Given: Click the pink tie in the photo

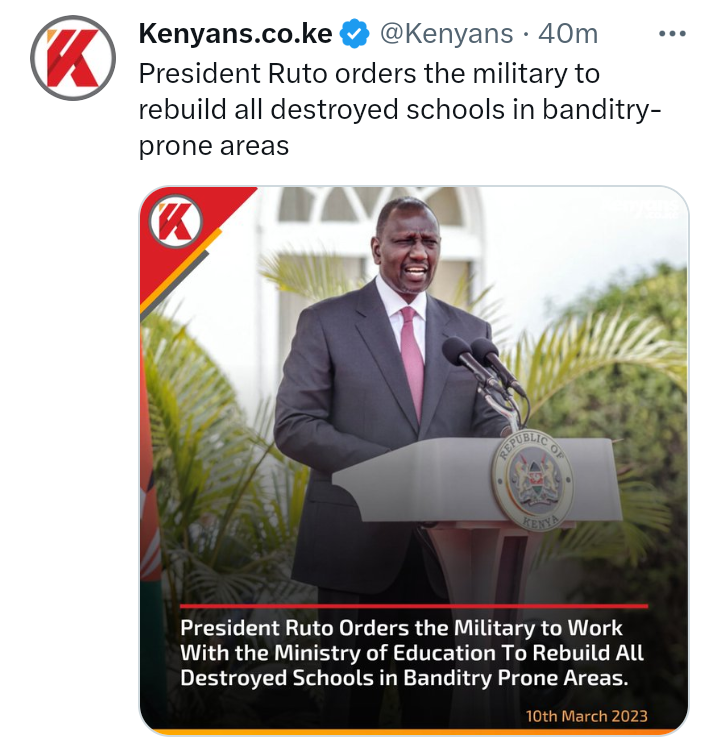Looking at the screenshot, I should coord(412,363).
